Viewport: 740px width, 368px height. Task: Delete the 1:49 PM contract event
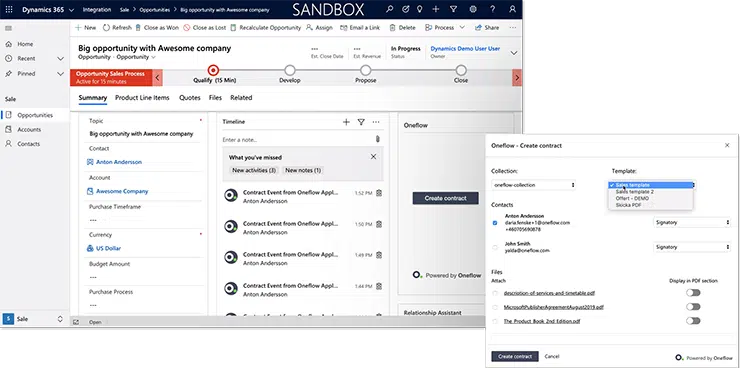pyautogui.click(x=378, y=255)
